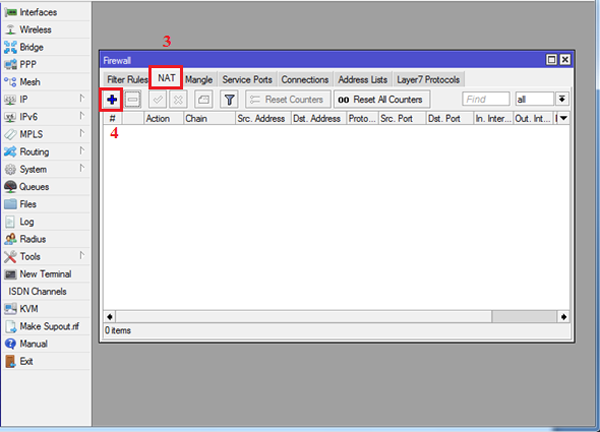Image resolution: width=600 pixels, height=432 pixels.
Task: Click the Disable cross toolbar icon
Action: [178, 100]
